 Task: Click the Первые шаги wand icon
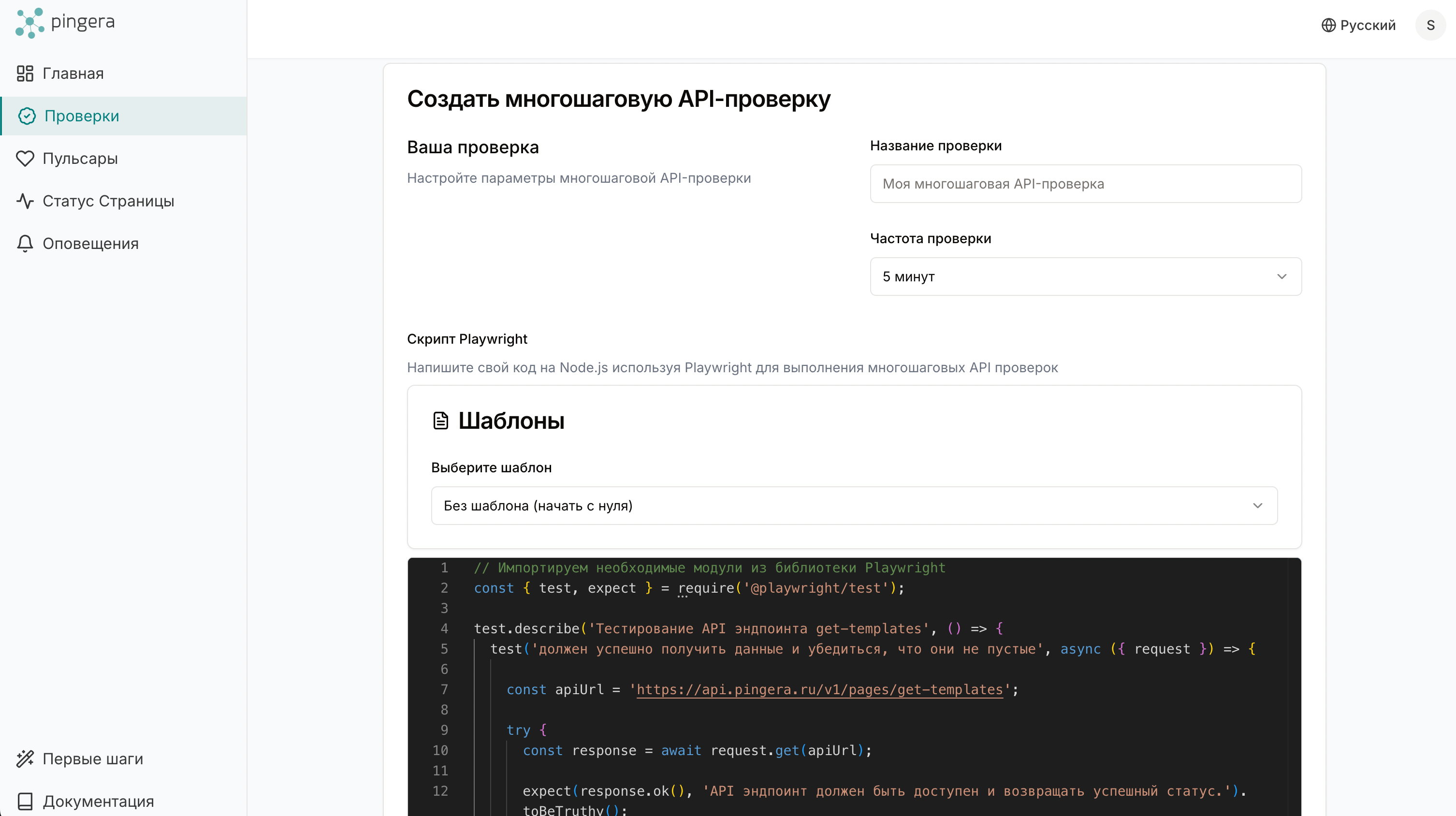[x=25, y=758]
